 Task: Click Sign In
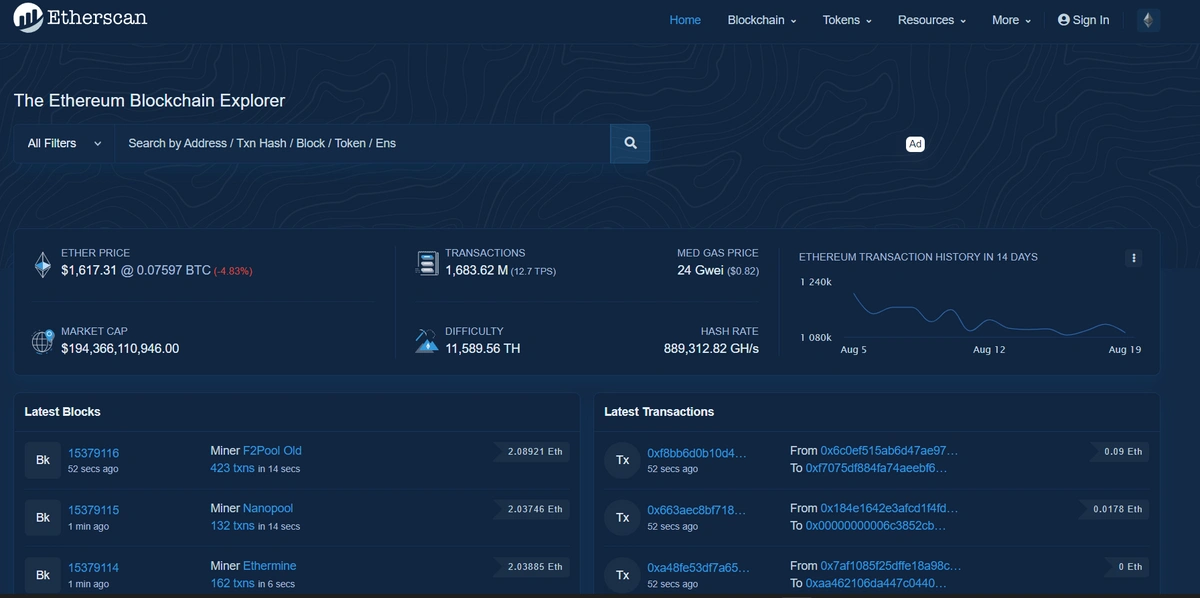click(1083, 20)
